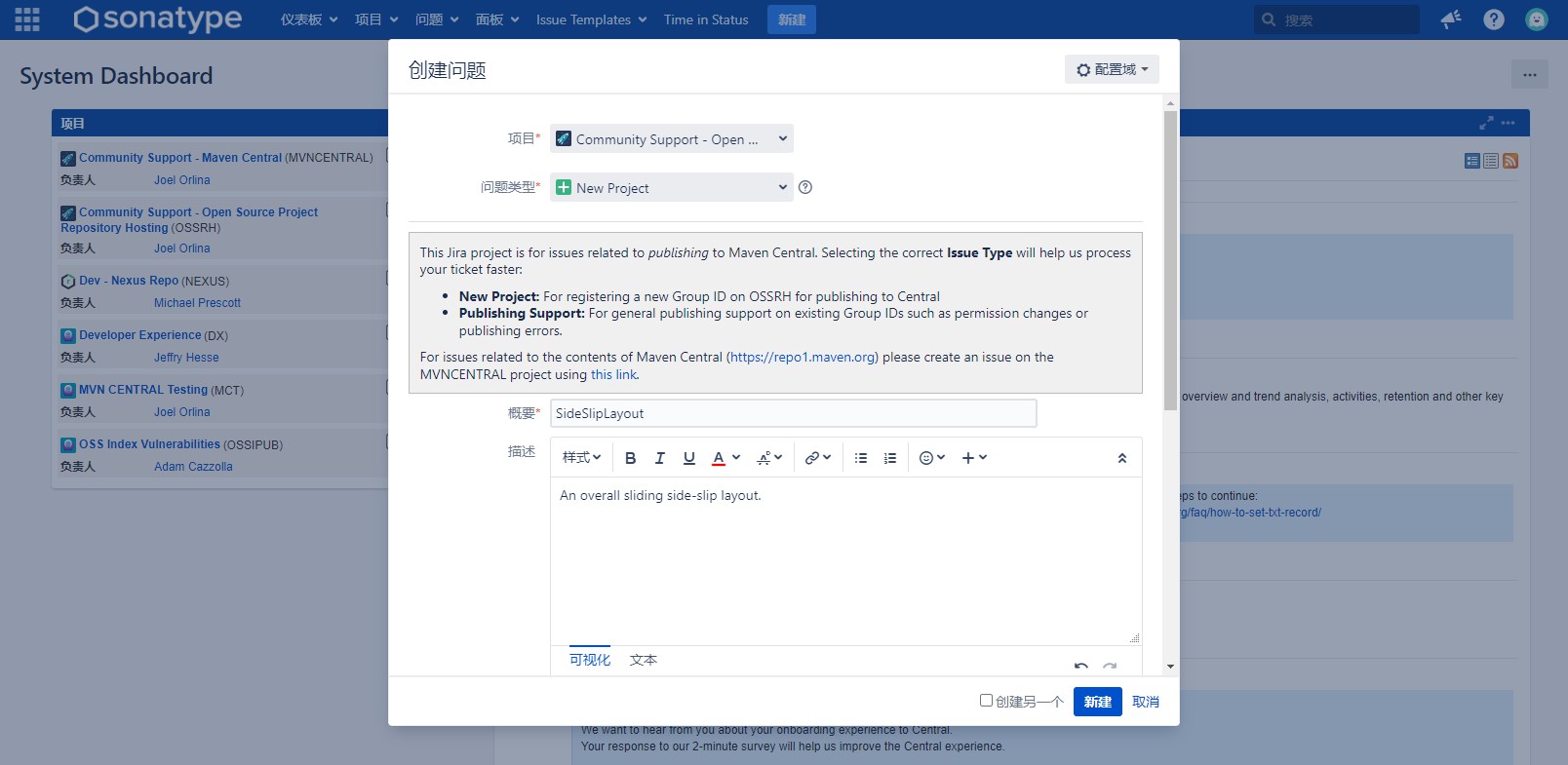Click 取消 to cancel the dialog
Screen dimensions: 1568x765
pos(1146,702)
